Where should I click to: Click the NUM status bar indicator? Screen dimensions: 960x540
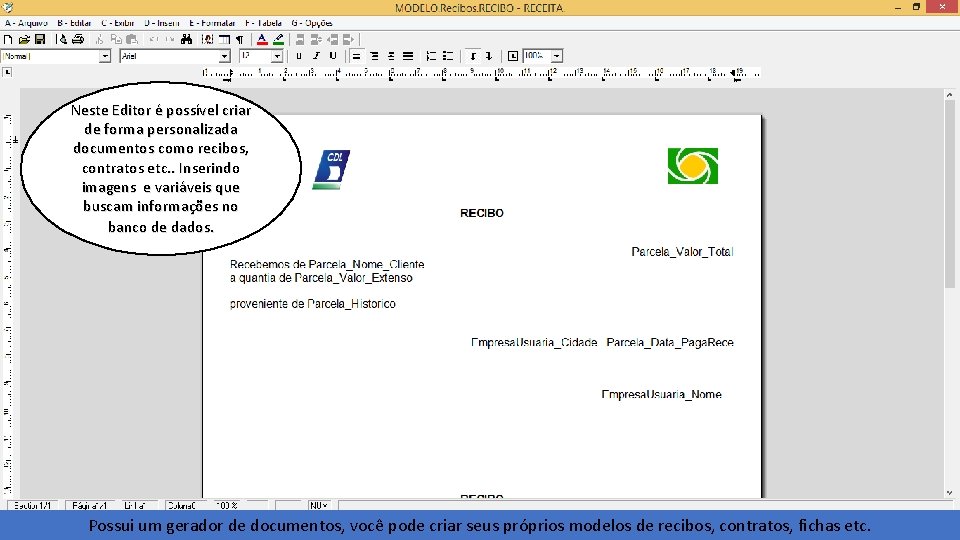[318, 506]
